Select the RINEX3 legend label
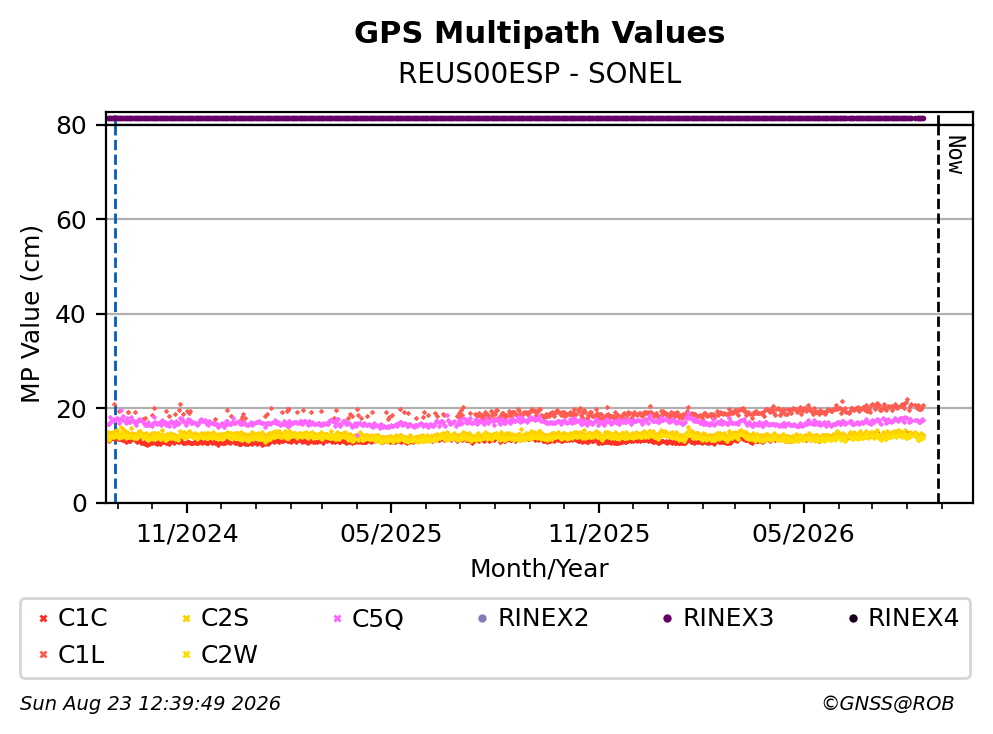The image size is (993, 734). coord(728,618)
